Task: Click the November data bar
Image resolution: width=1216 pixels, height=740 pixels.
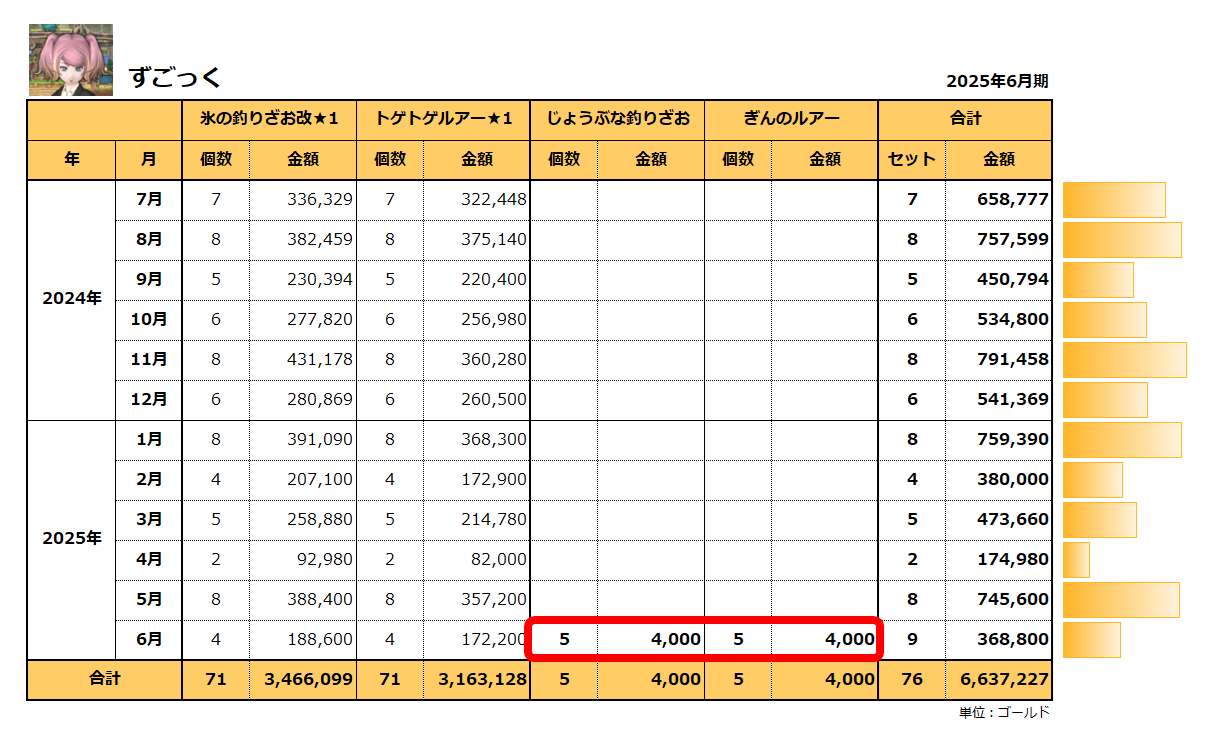Action: [1124, 360]
